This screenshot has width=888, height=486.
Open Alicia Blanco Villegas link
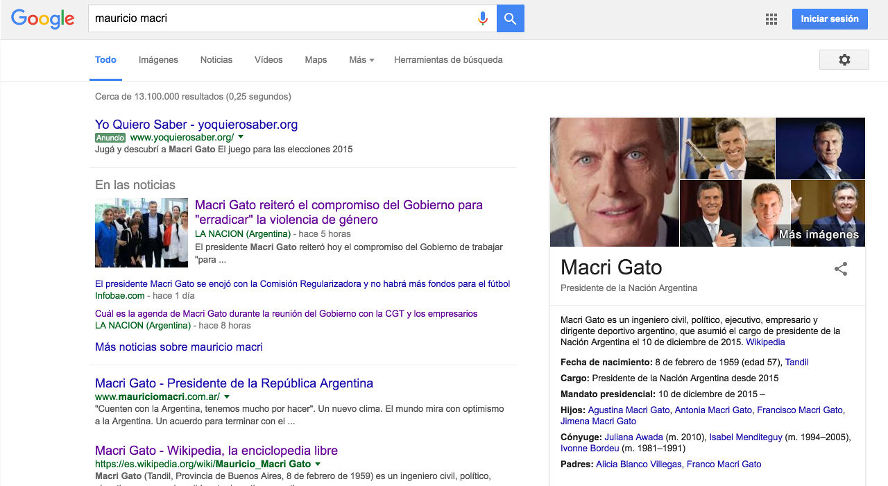pos(638,464)
